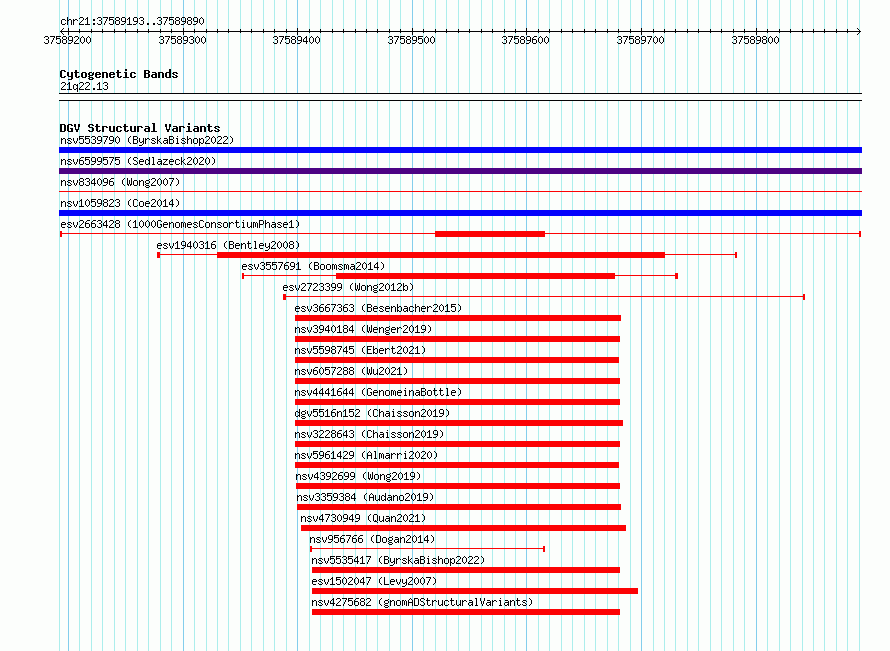Select the nsv4730949 Quan2021 red bar

point(463,528)
